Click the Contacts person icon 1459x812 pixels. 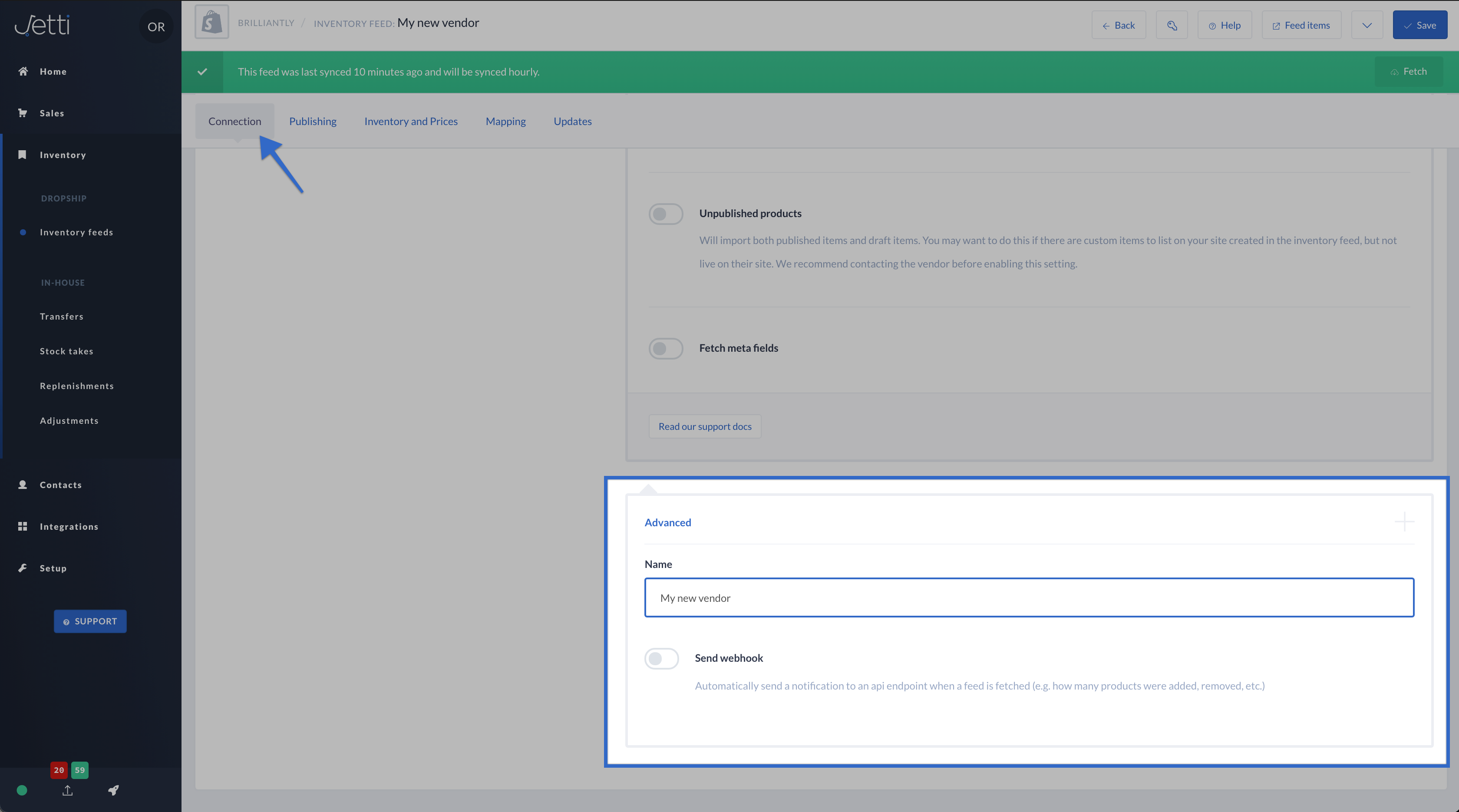pos(23,485)
